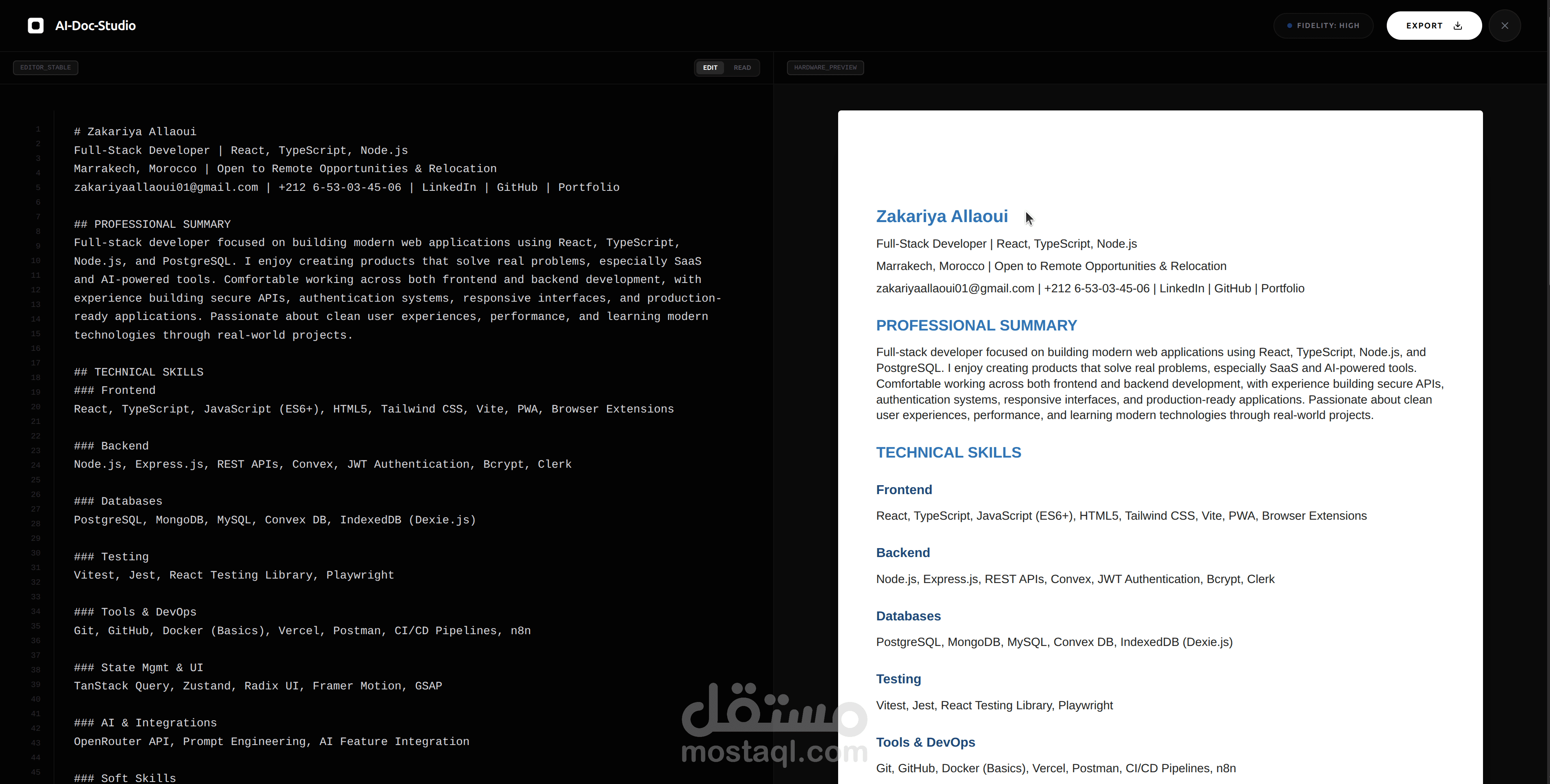Viewport: 1550px width, 784px height.
Task: Click the EDITOR_STABLE badge
Action: [x=46, y=67]
